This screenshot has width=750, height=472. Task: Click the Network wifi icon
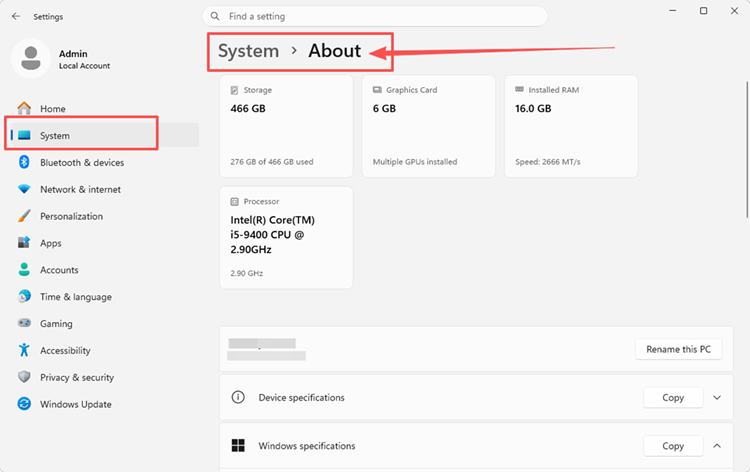click(x=24, y=189)
